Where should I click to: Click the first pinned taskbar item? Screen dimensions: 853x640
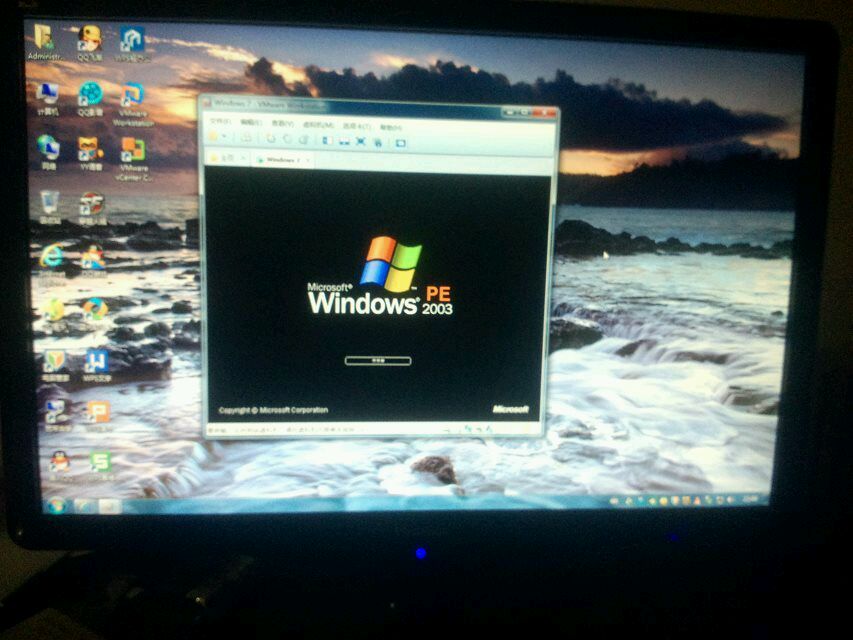(x=85, y=506)
